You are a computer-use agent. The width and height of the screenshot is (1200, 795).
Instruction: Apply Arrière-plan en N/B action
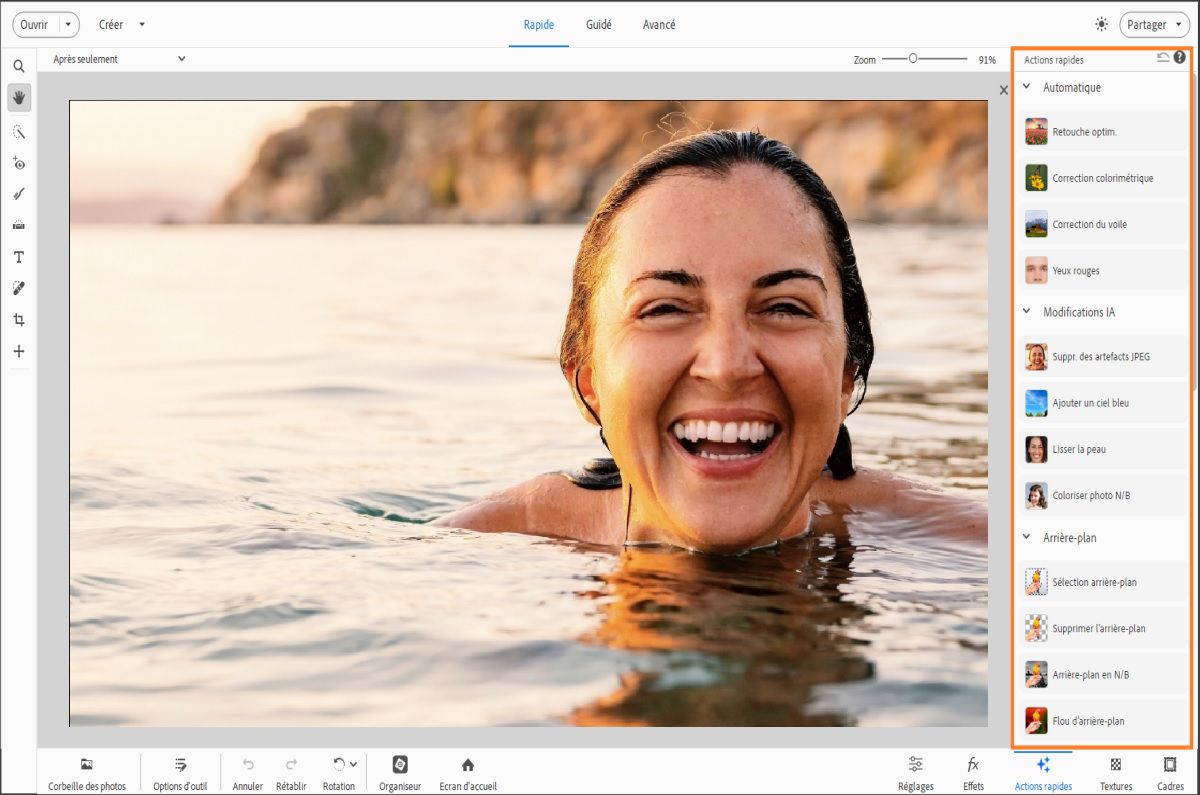pos(1104,674)
